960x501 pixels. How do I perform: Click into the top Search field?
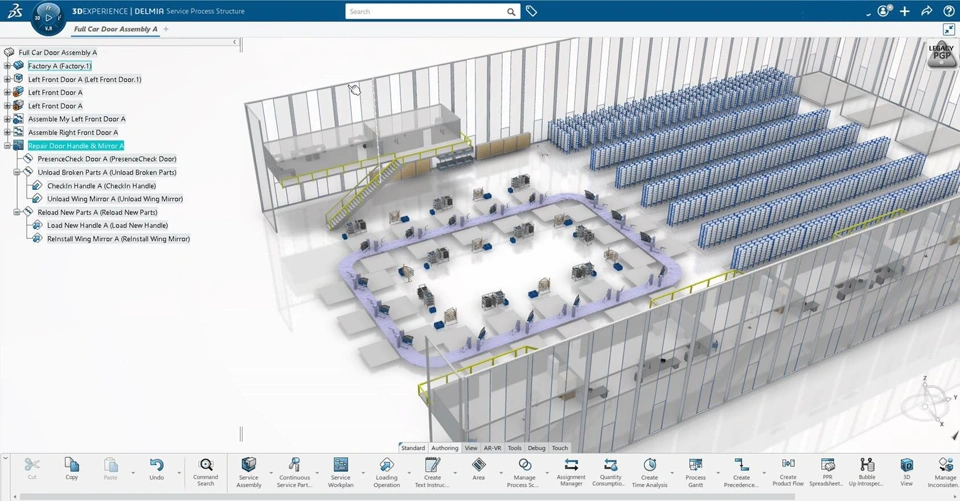pyautogui.click(x=426, y=12)
